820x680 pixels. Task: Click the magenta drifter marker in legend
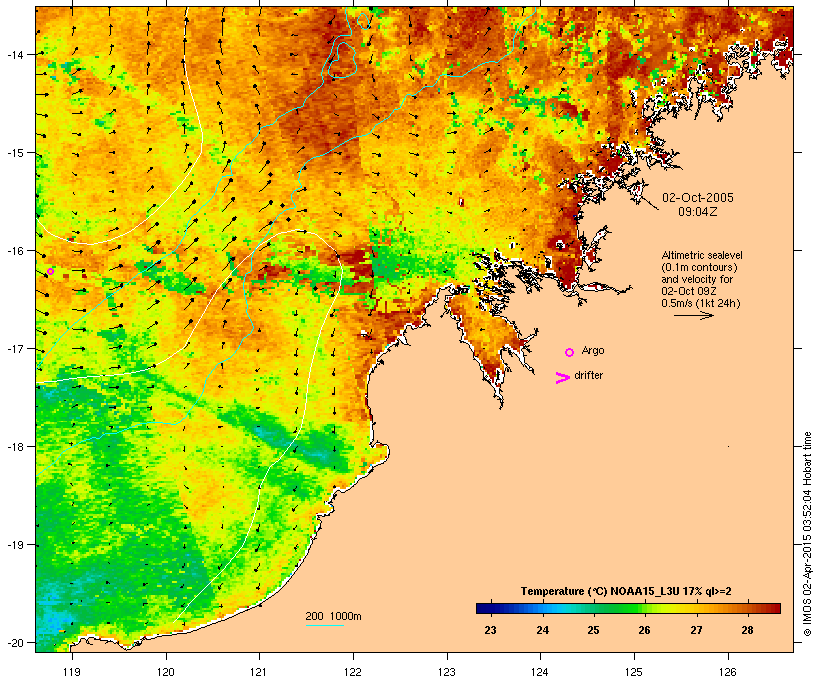[563, 378]
